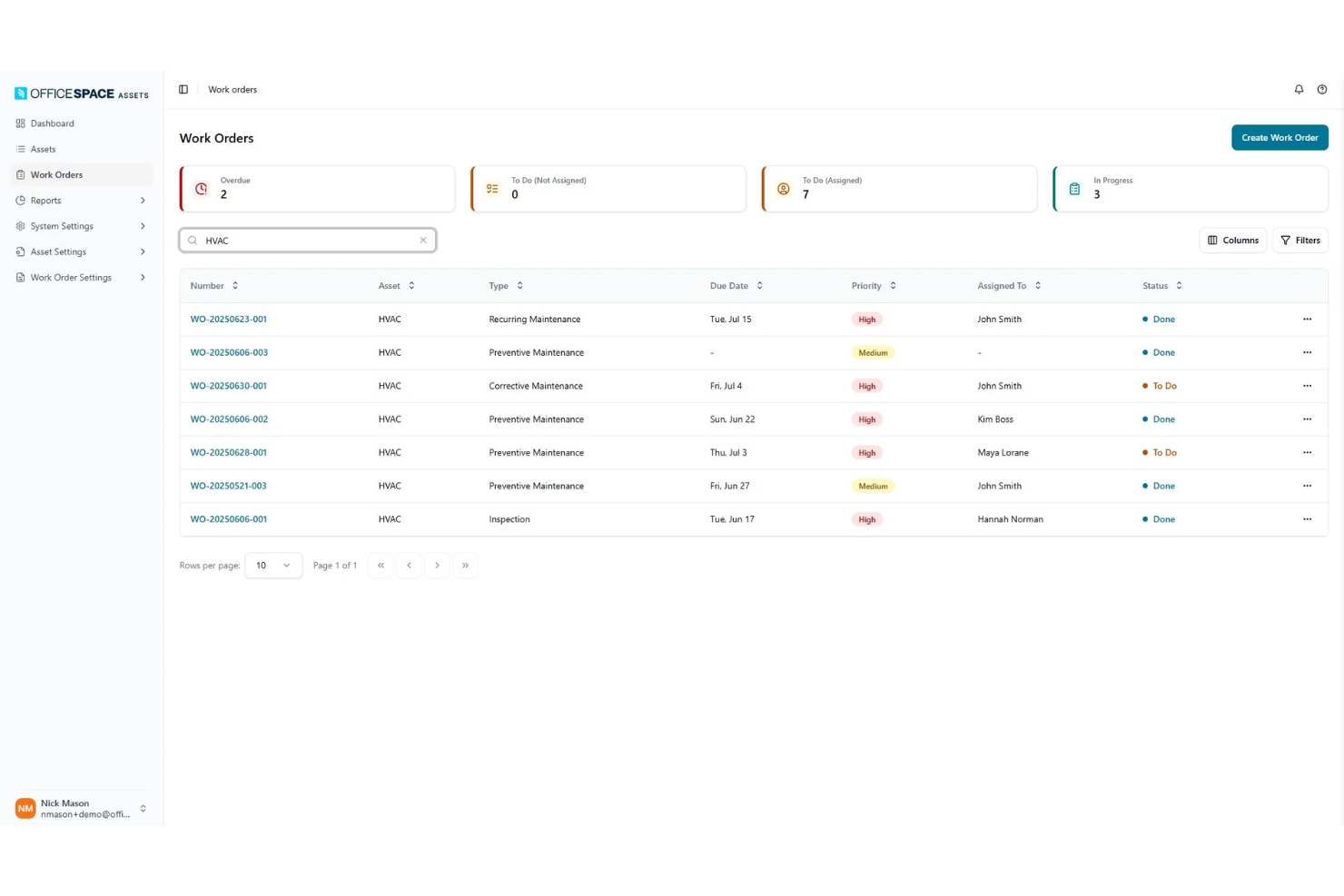Click the help question mark icon
This screenshot has height=896, width=1344.
click(1322, 89)
